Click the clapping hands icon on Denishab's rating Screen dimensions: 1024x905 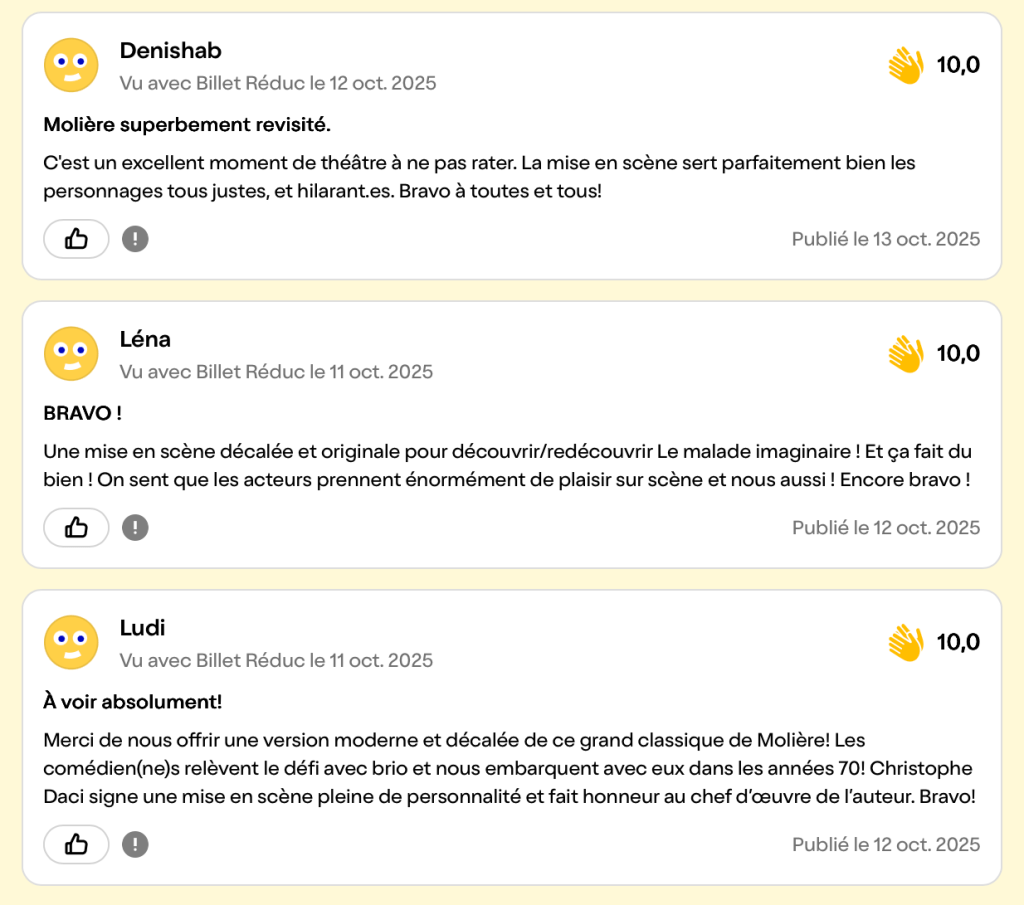click(x=905, y=66)
